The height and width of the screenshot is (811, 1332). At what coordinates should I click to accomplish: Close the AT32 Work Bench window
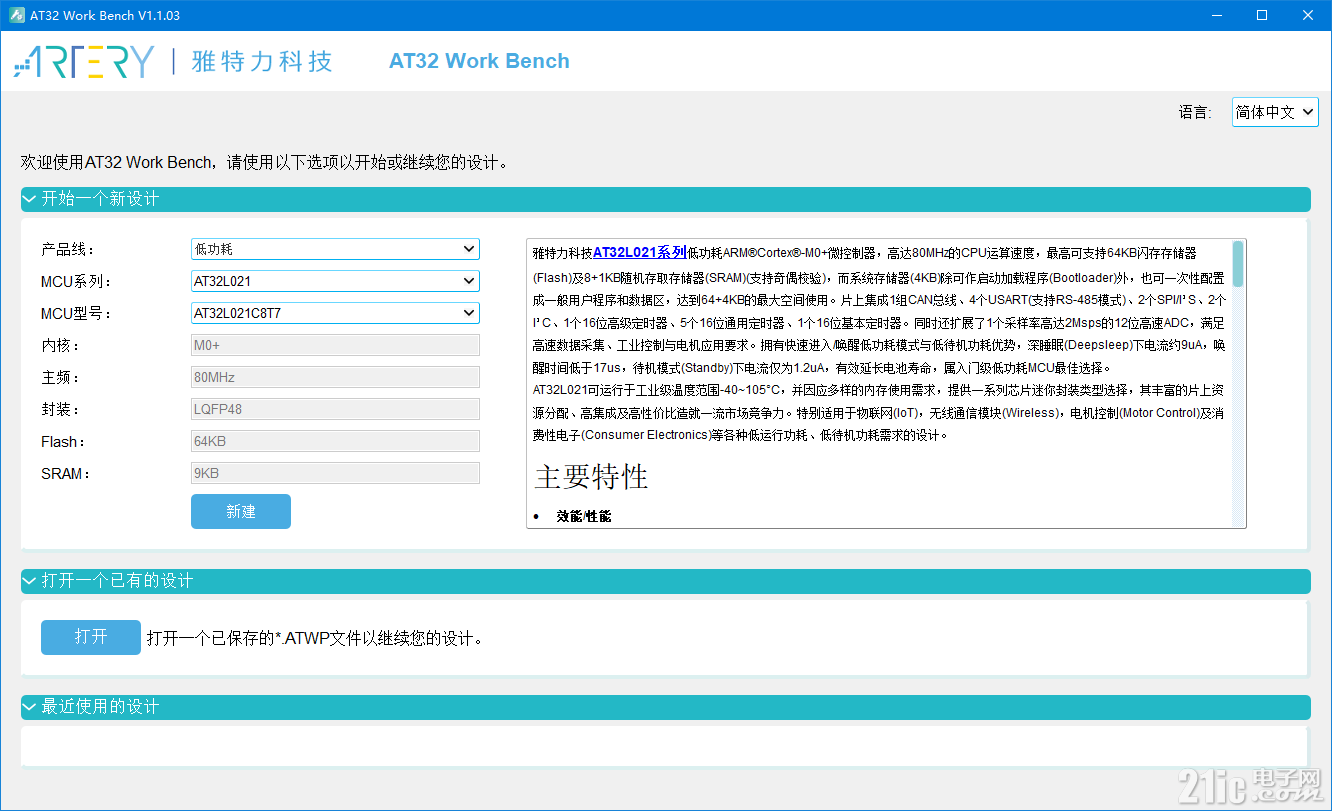click(x=1308, y=15)
